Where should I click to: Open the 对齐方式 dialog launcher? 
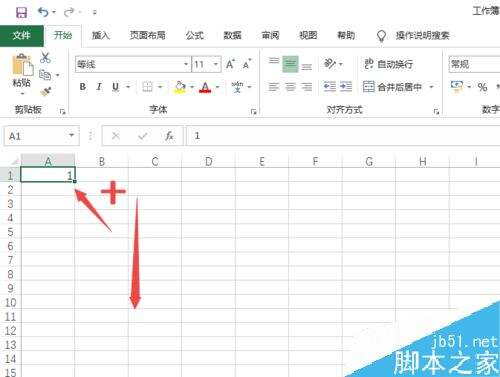(436, 112)
